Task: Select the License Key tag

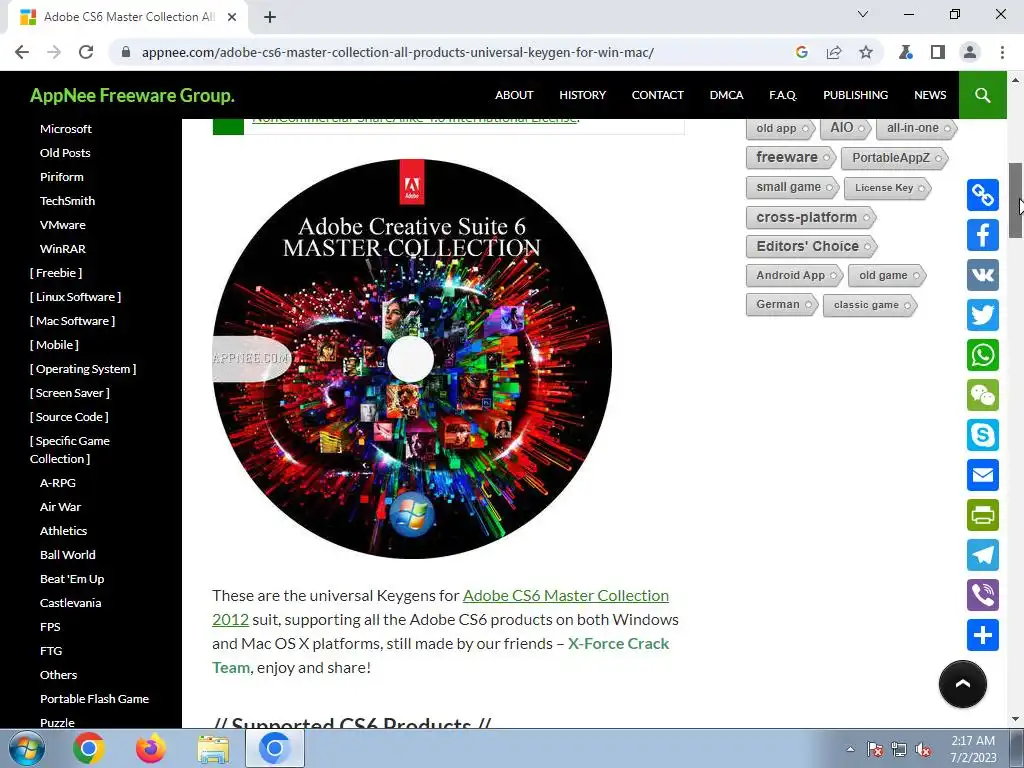Action: pyautogui.click(x=888, y=188)
